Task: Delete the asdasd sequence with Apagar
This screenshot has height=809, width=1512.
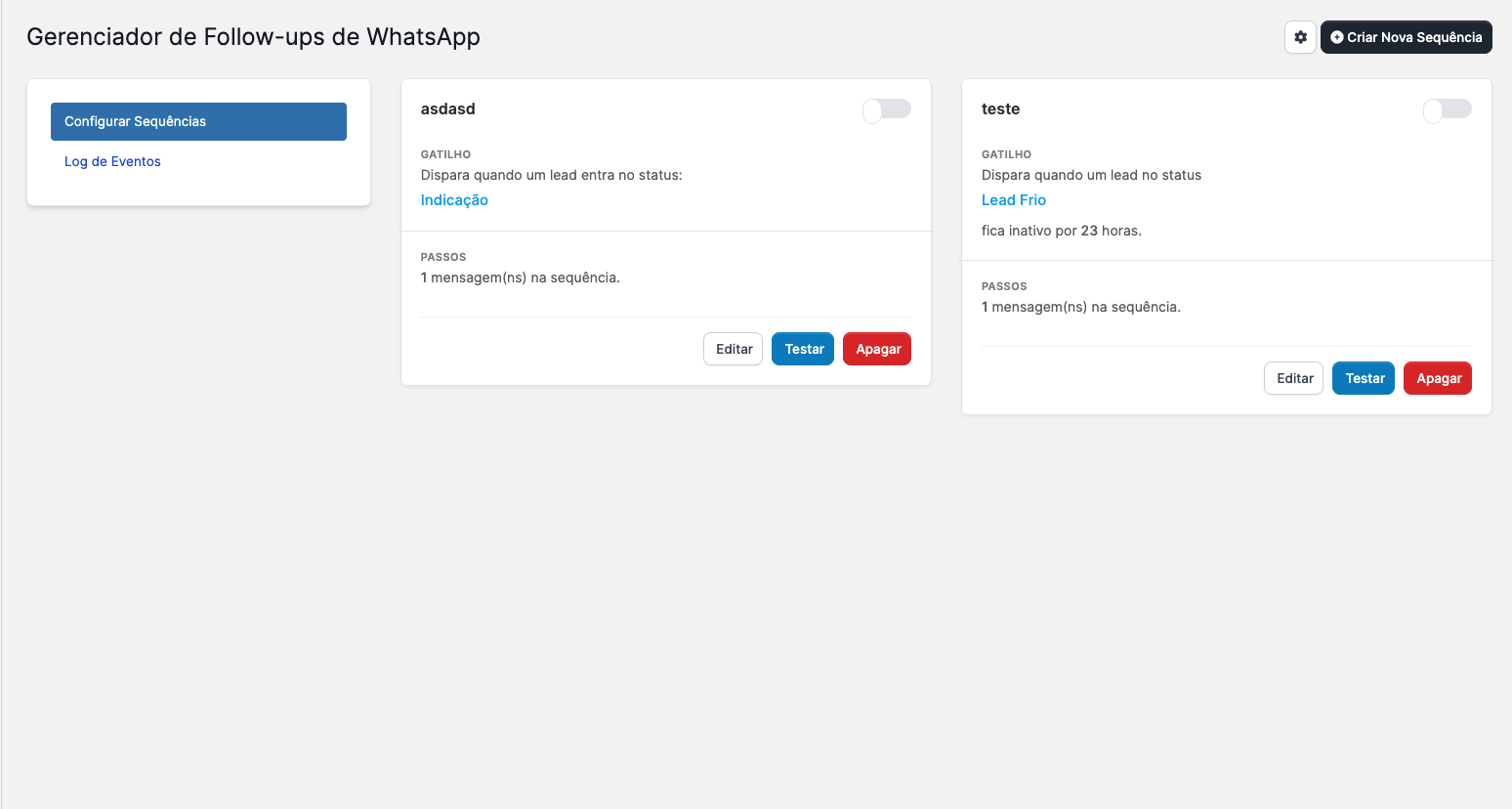Action: [x=876, y=349]
